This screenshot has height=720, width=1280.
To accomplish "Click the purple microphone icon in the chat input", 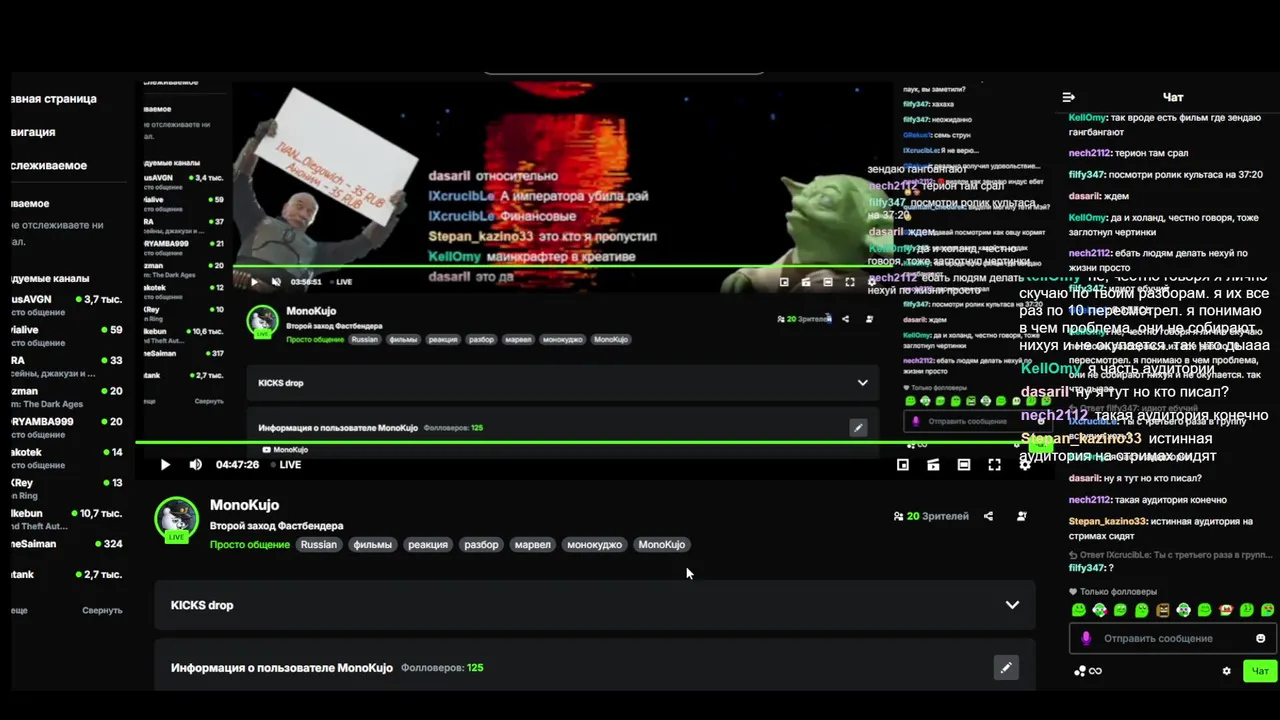I will [x=1086, y=638].
